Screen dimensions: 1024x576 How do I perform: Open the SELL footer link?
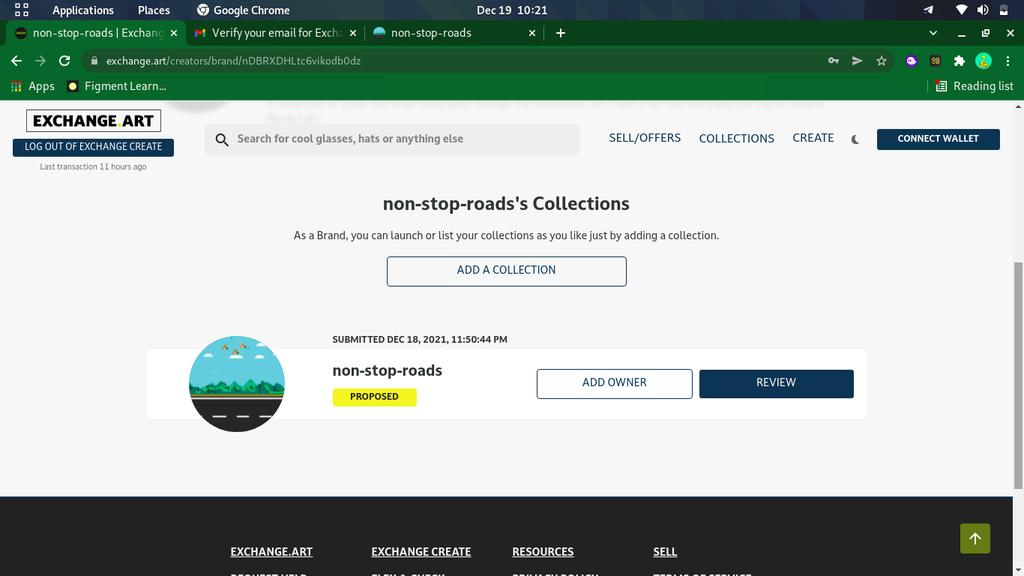point(665,552)
